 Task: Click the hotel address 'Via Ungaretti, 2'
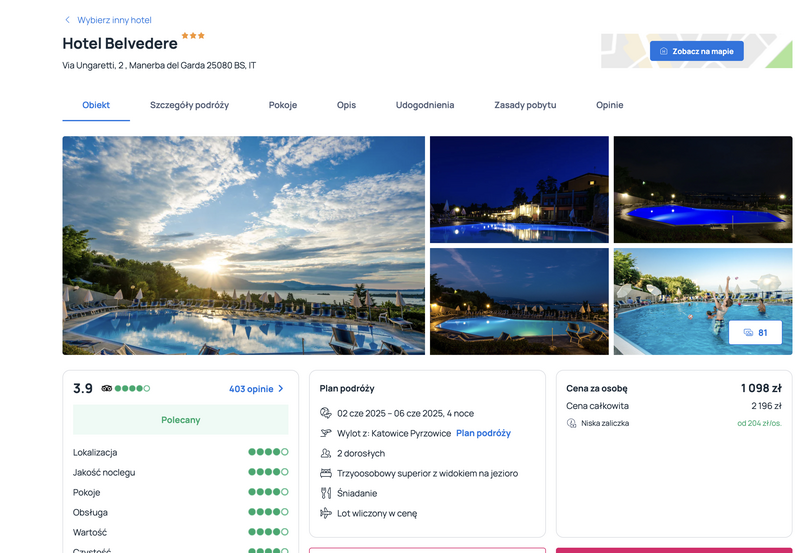(159, 65)
